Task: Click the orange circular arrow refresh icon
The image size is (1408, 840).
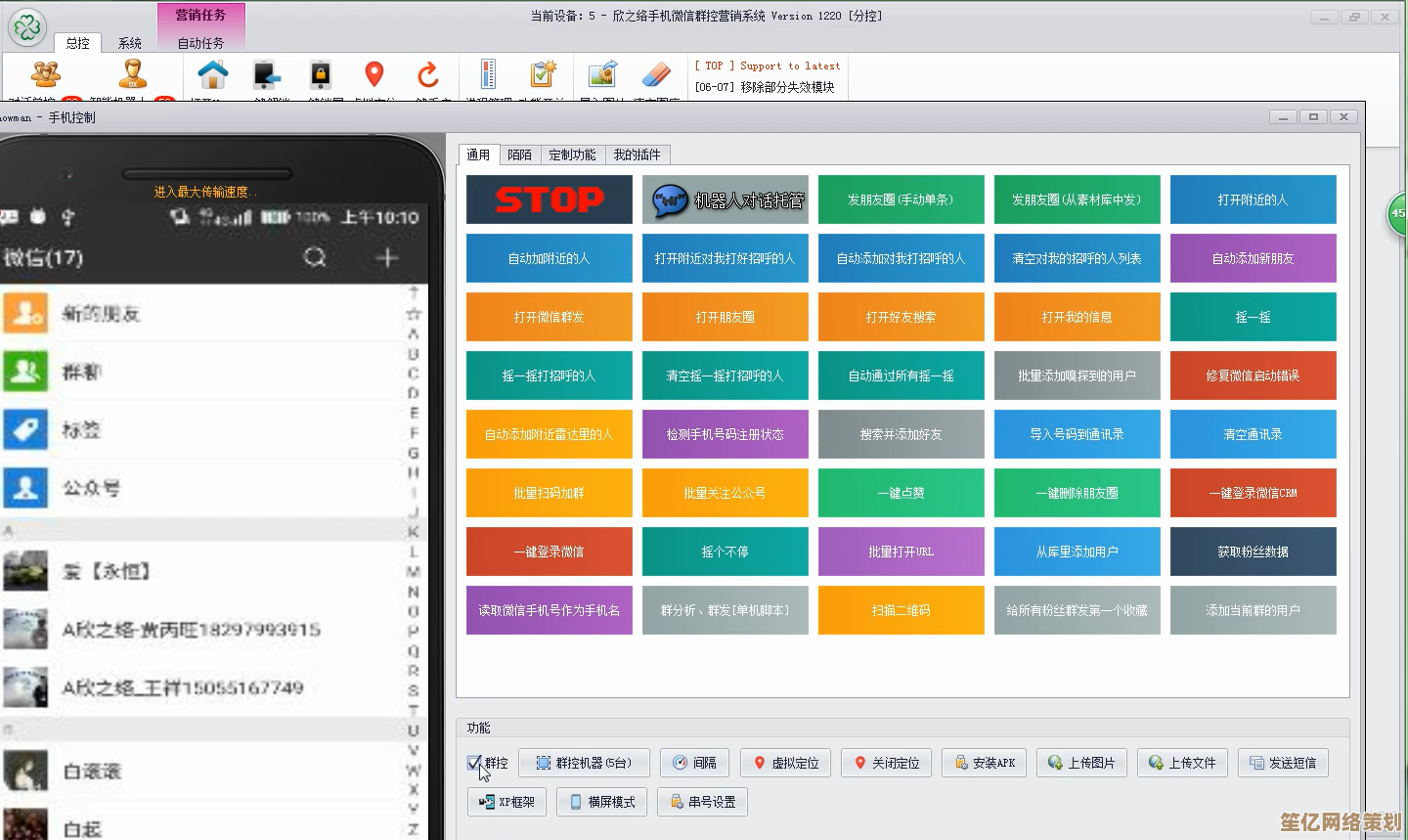Action: click(427, 74)
